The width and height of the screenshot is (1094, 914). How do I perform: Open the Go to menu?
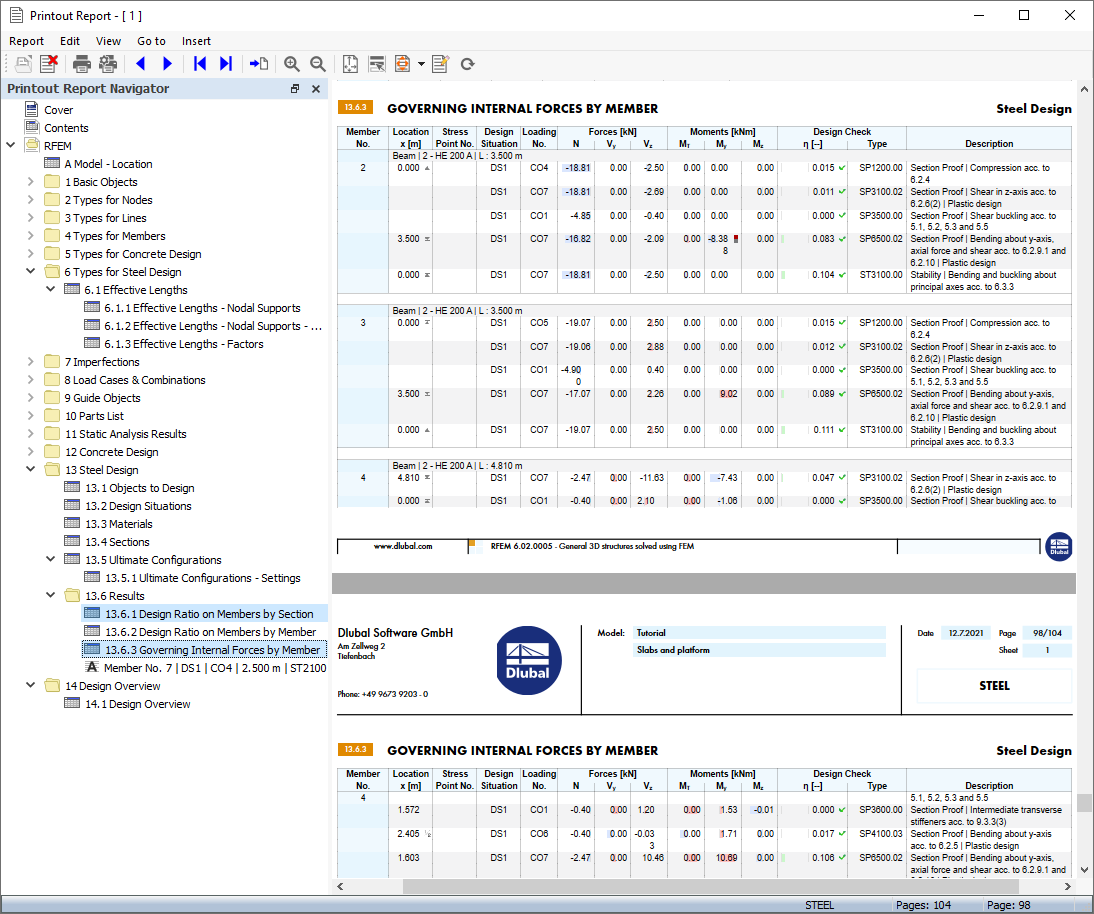pyautogui.click(x=151, y=41)
